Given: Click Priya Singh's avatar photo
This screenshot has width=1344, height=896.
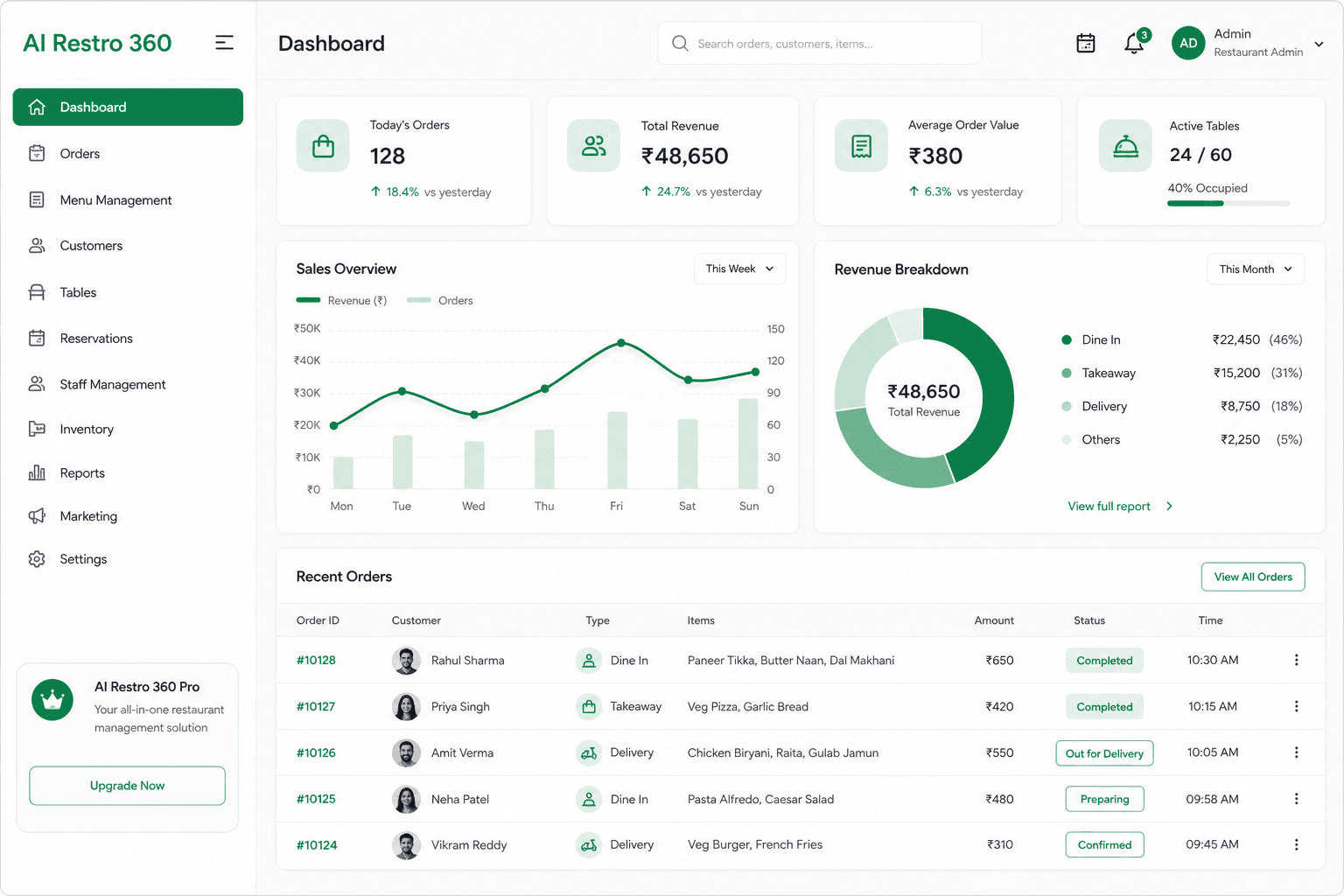Looking at the screenshot, I should pos(406,707).
